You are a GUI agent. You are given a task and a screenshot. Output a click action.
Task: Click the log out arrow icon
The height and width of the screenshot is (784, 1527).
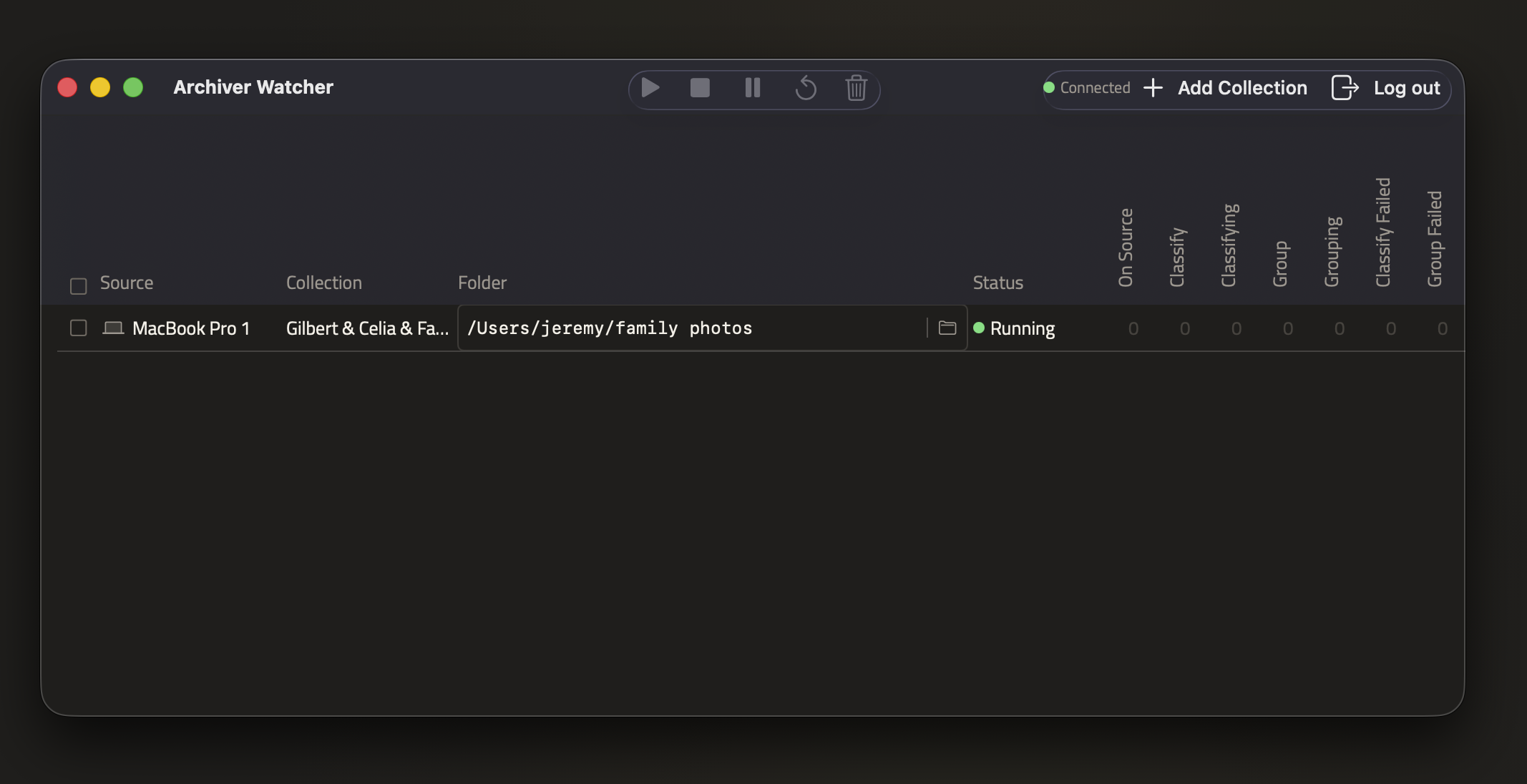tap(1345, 88)
